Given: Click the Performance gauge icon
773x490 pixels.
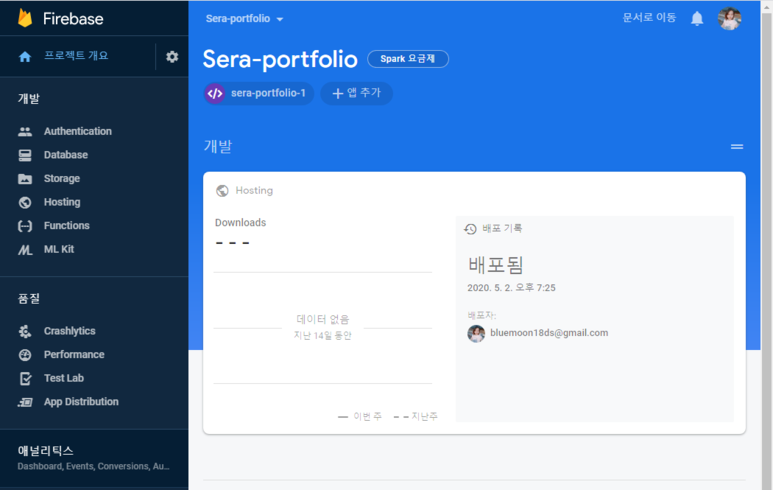Looking at the screenshot, I should coord(25,355).
